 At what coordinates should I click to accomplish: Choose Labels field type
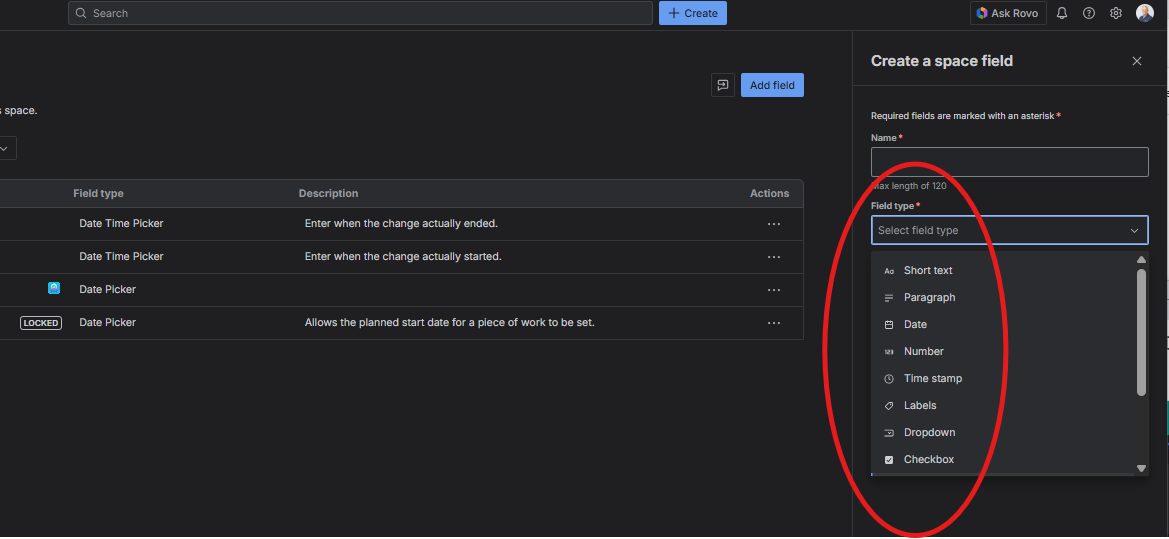(1003, 406)
